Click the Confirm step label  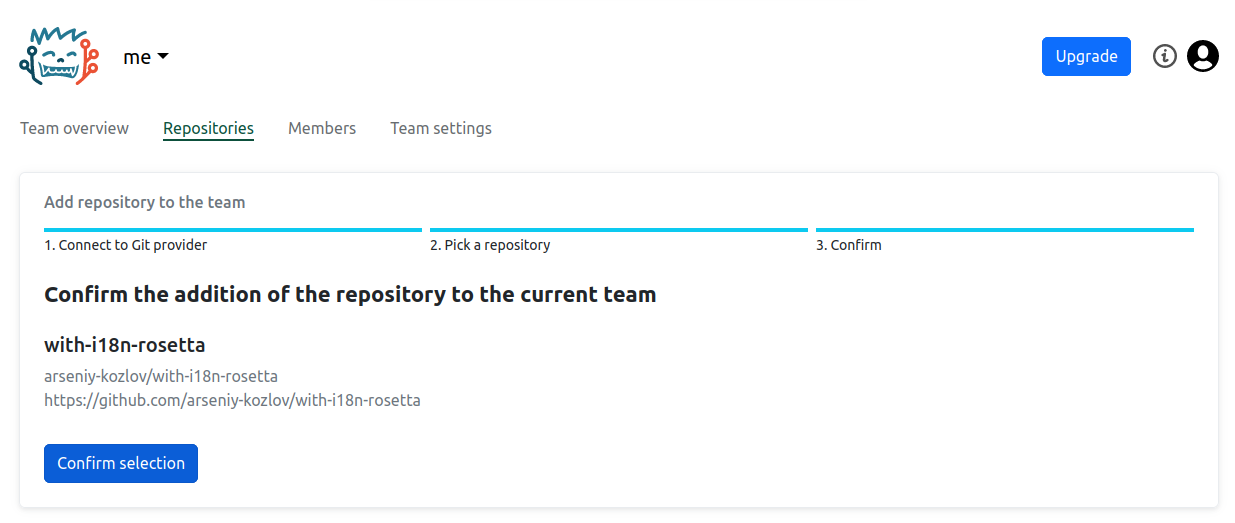[x=849, y=245]
